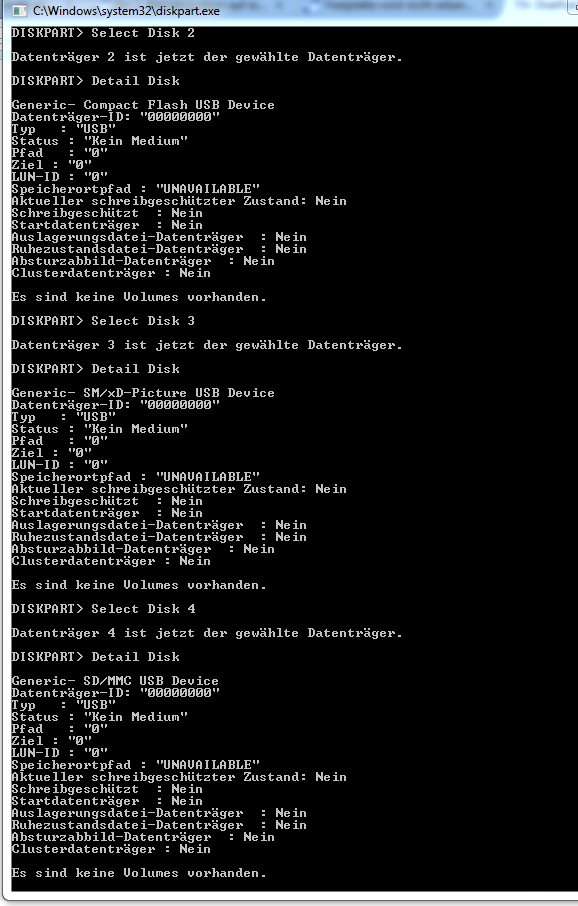
Task: Click 'Datenträger 2 ist jetzt der gewählte Datenträger' line
Action: click(x=207, y=57)
